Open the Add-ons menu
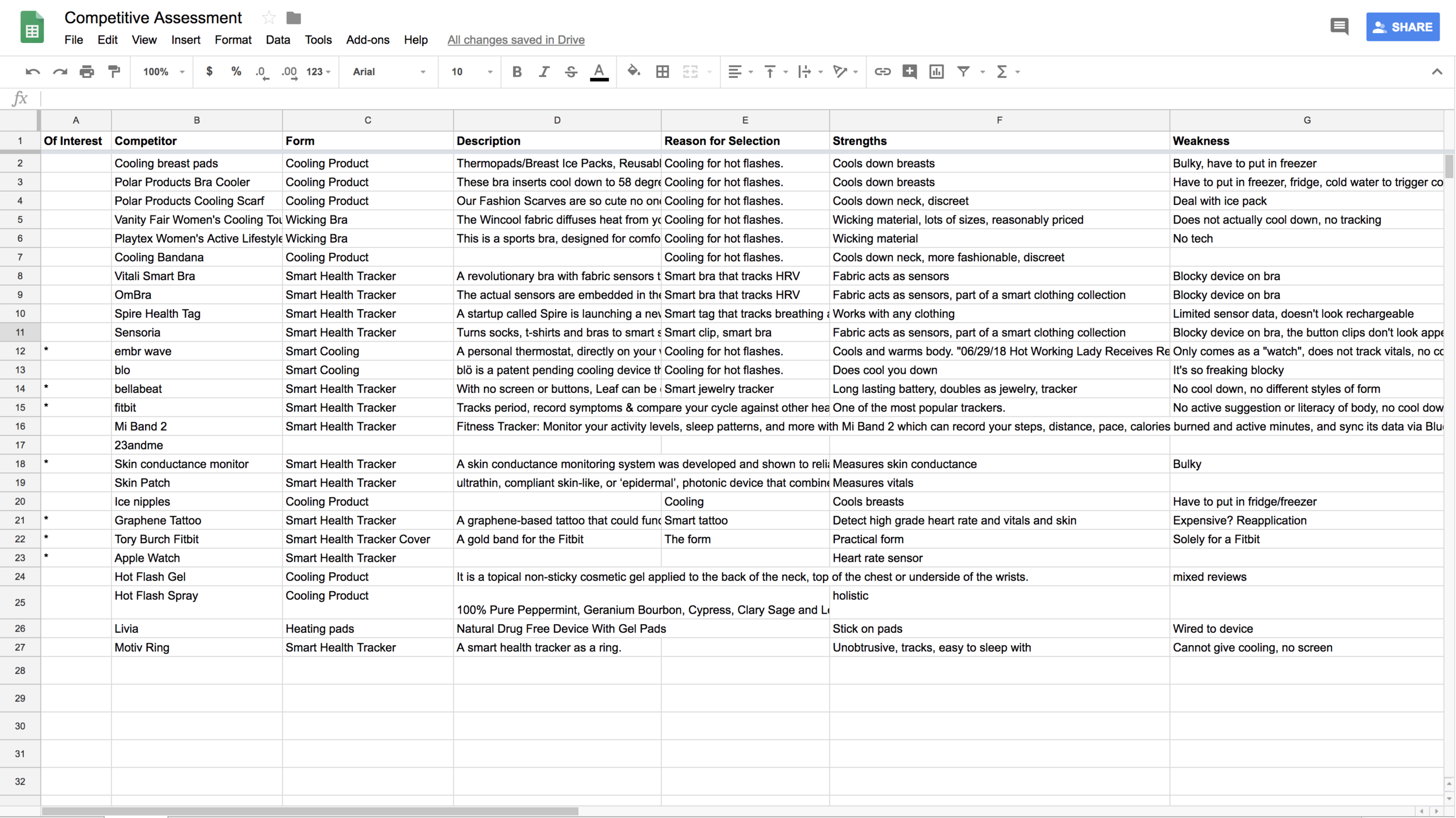The image size is (1456, 818). point(367,40)
